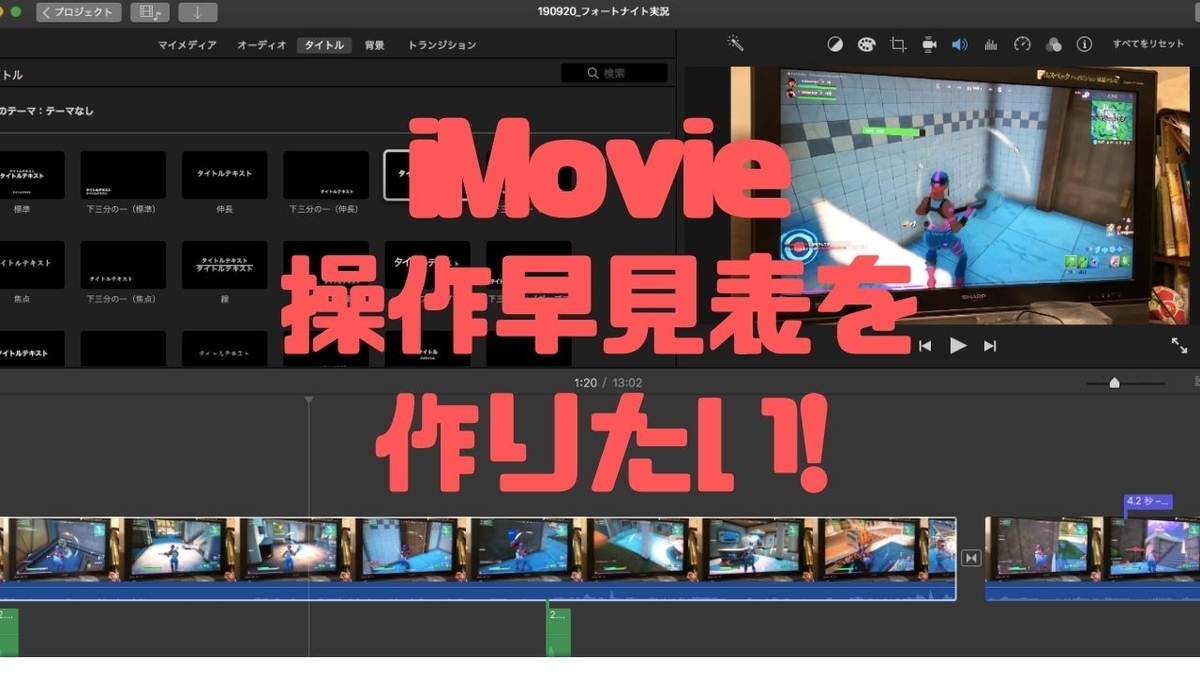Click the Fortnite video preview in the viewer
This screenshot has height=675, width=1200.
click(958, 196)
